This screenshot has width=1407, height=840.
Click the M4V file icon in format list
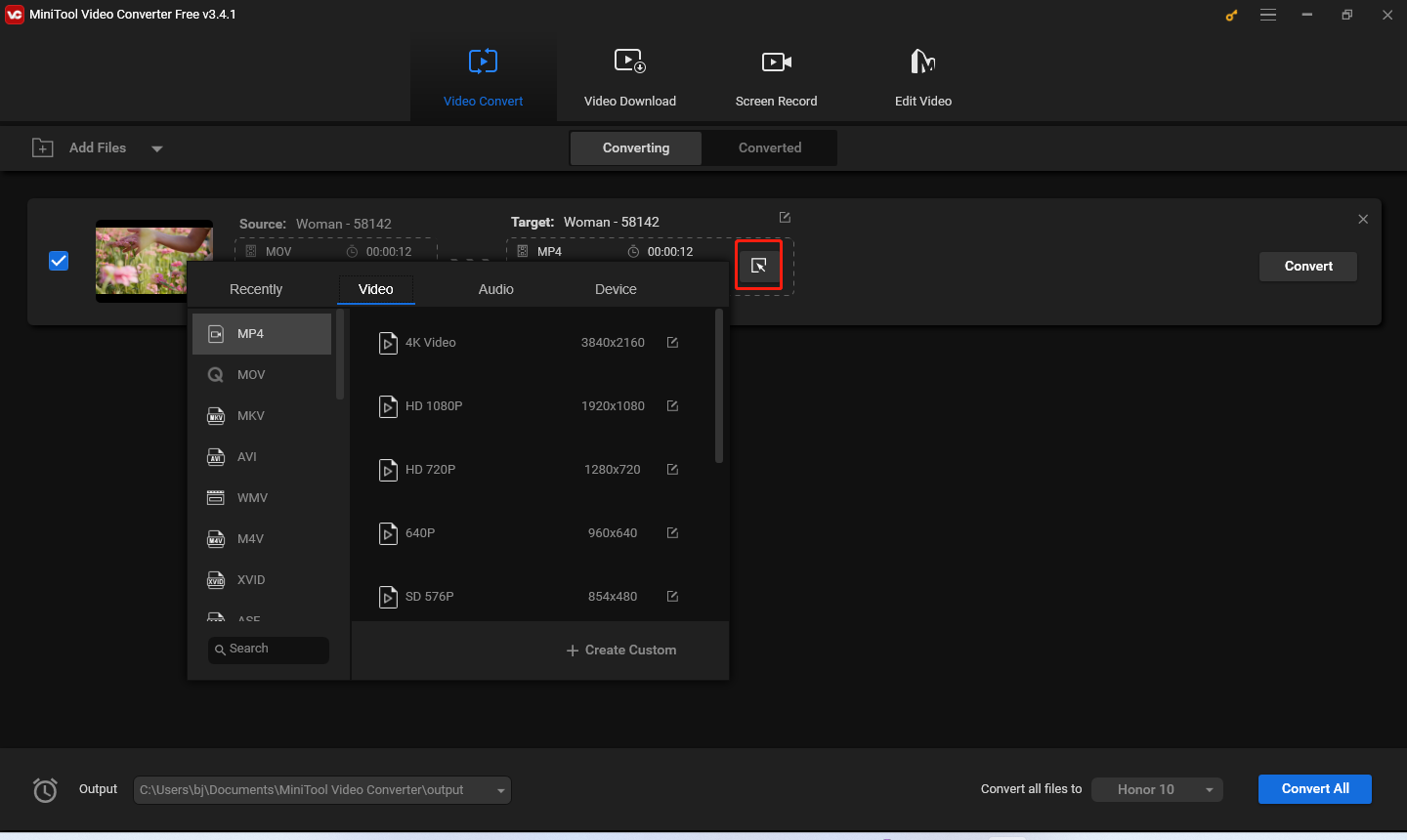point(216,539)
